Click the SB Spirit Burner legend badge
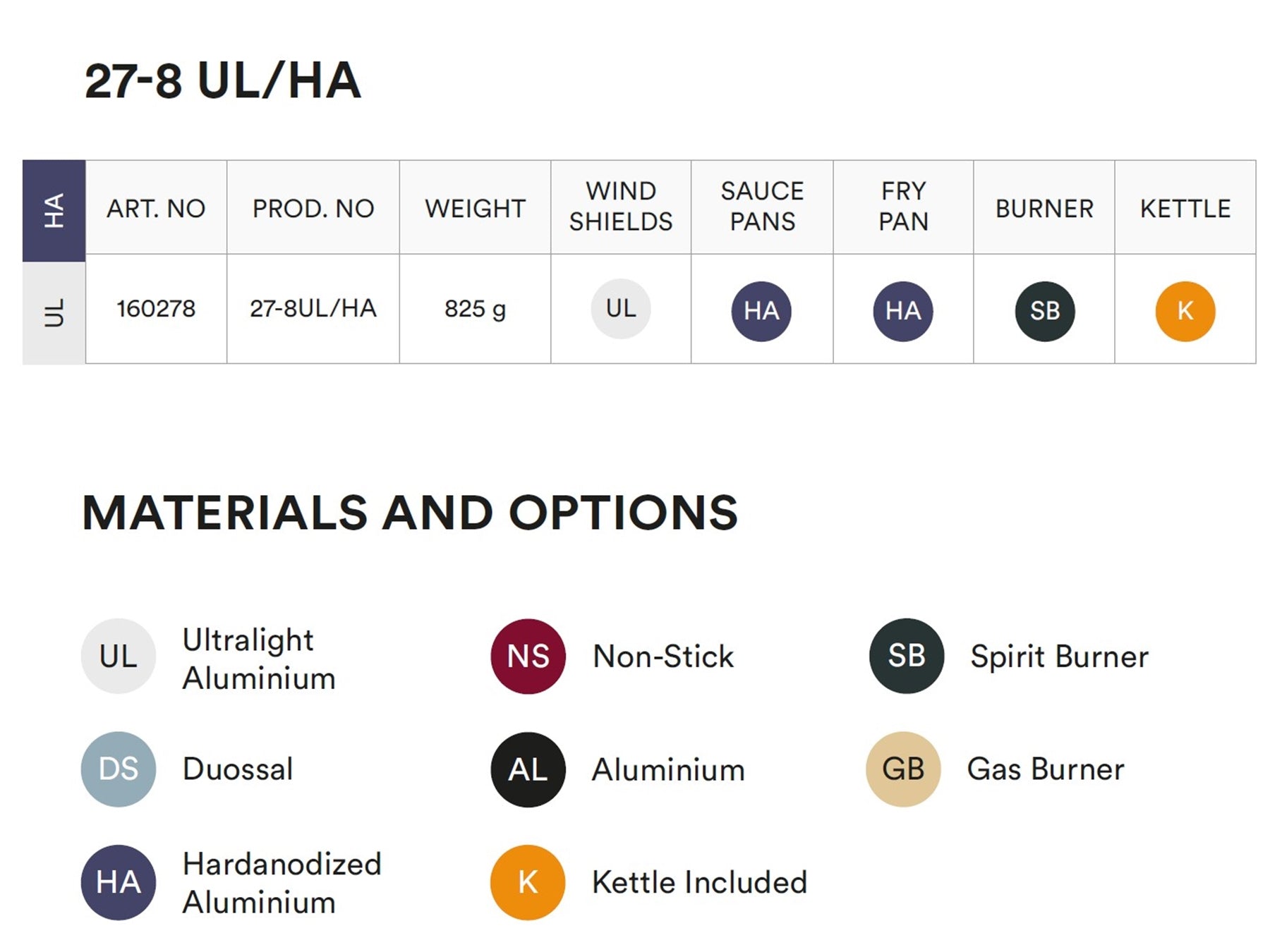The width and height of the screenshot is (1270, 952). tap(906, 656)
